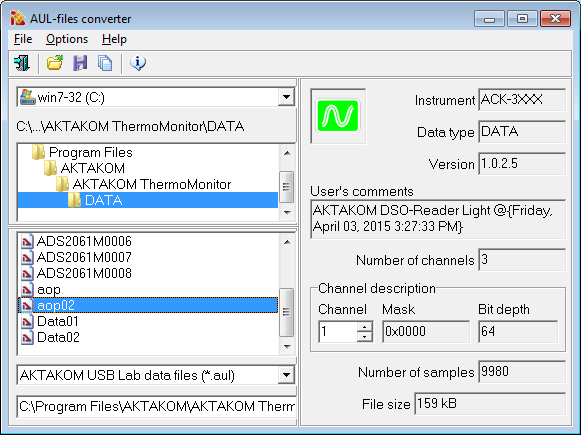Click the Data01 file icon
This screenshot has height=435, width=581.
pyautogui.click(x=27, y=321)
